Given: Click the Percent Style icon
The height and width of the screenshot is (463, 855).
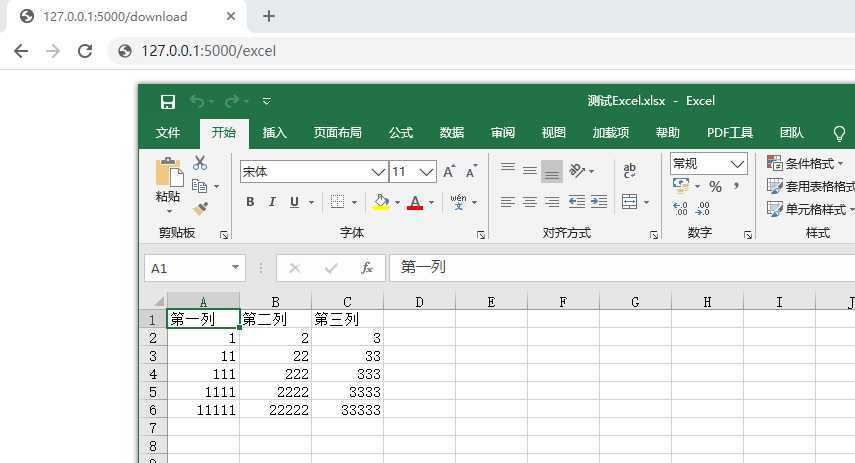Looking at the screenshot, I should pos(715,187).
